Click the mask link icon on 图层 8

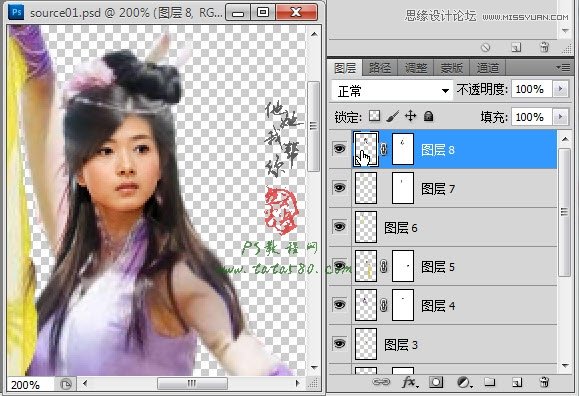pyautogui.click(x=384, y=149)
